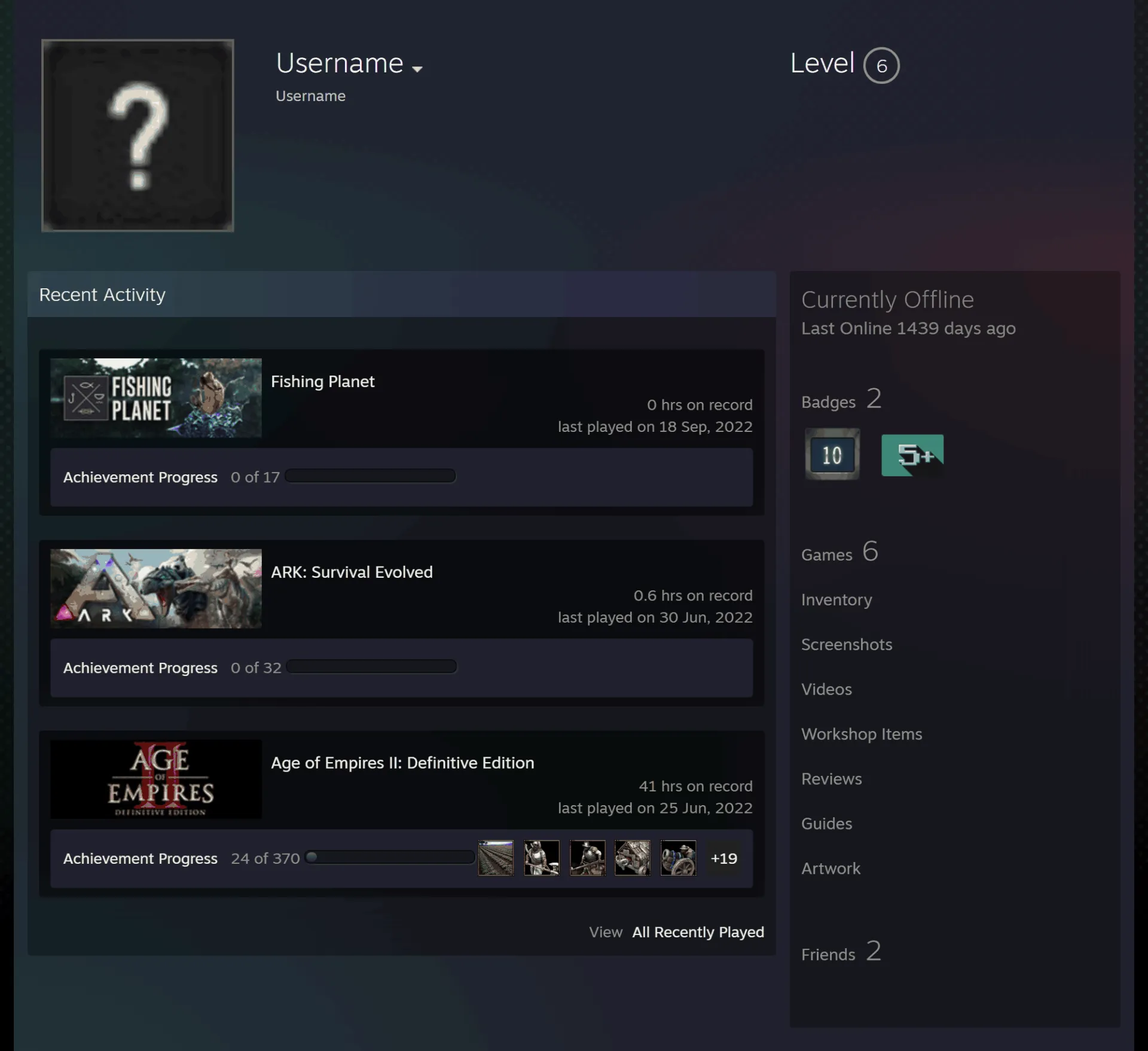
Task: Click Fishing Planet achievement progress bar
Action: click(371, 476)
